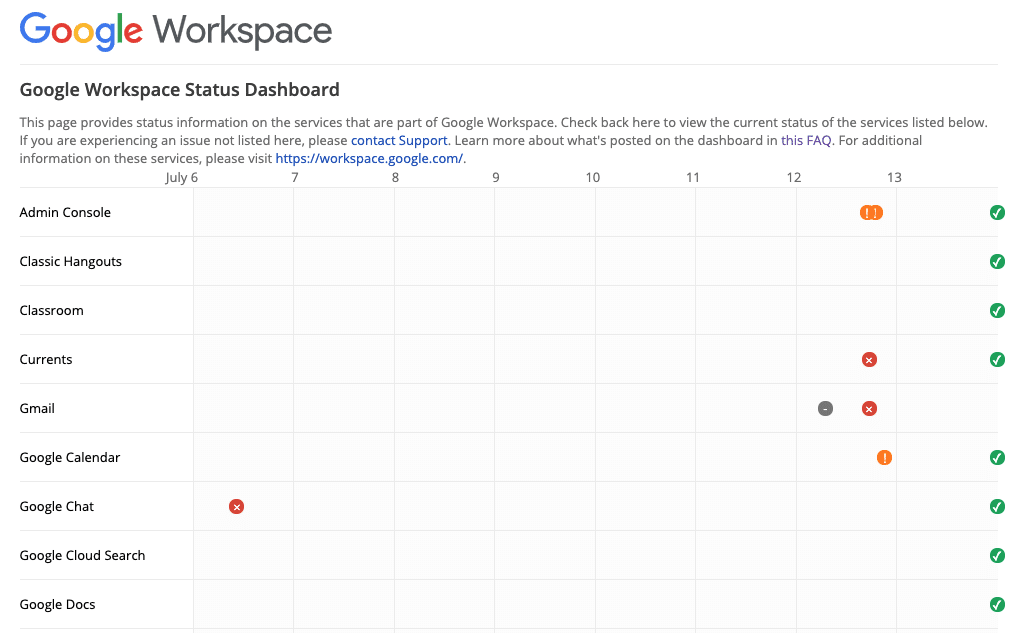Viewport: 1018px width, 633px height.
Task: Click the Gmail gray status icon
Action: (825, 409)
